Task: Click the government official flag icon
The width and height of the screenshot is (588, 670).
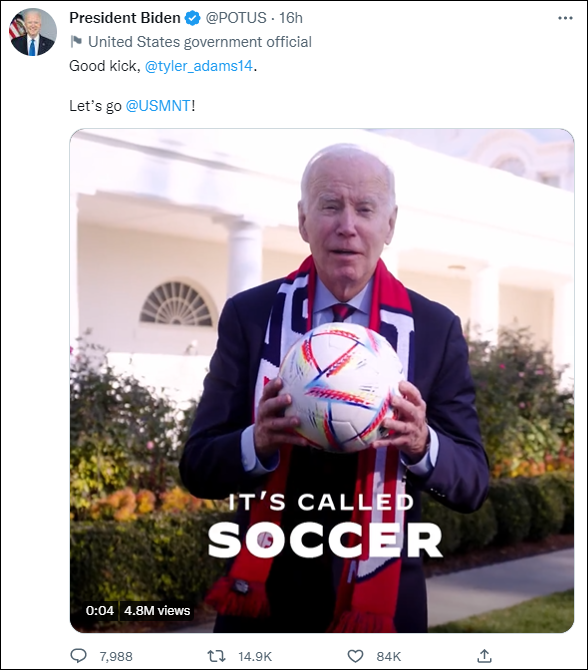Action: pos(76,42)
